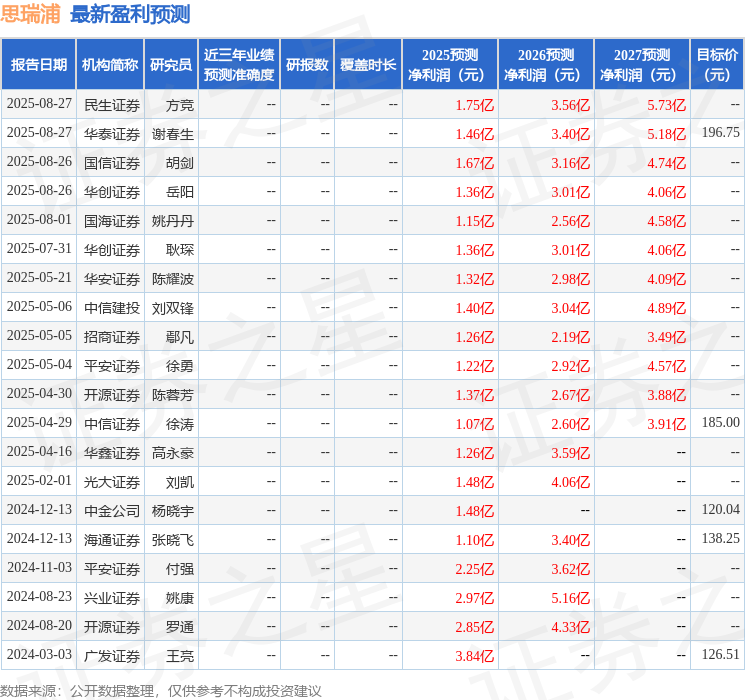Click the 2025-07-31 report date
745x700 pixels.
39,249
